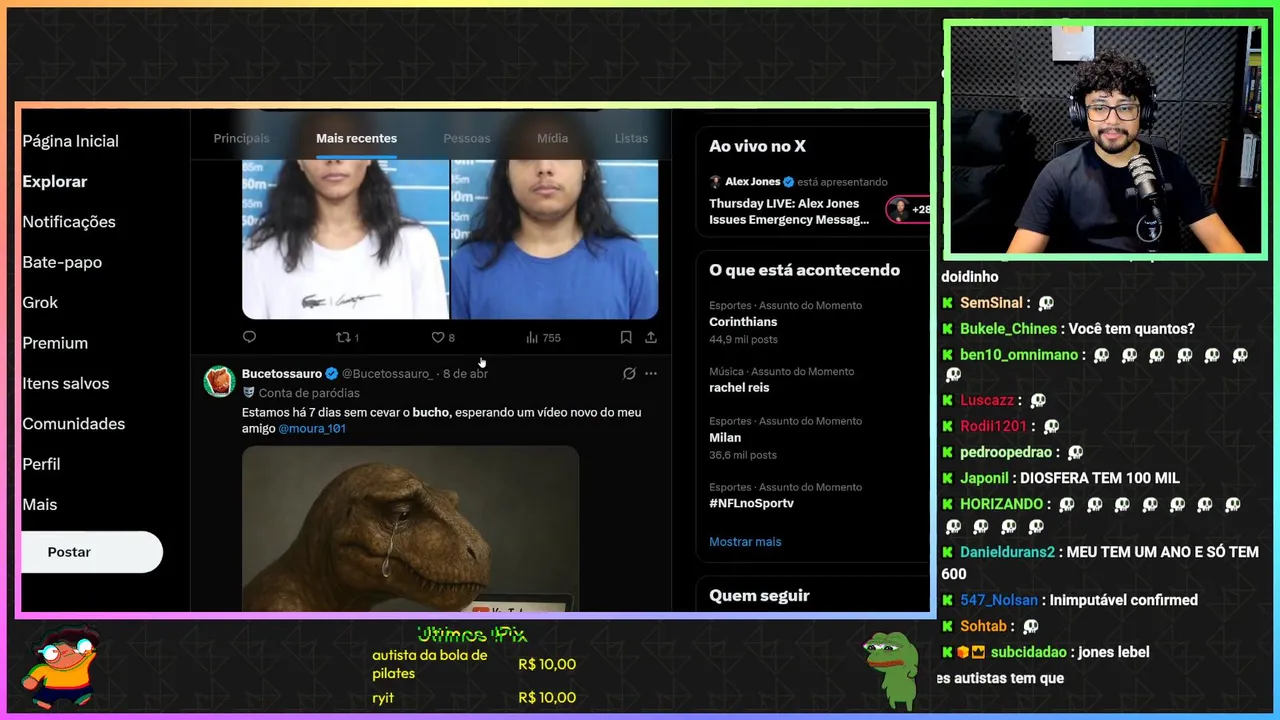Click the Bucetossauro display name
The width and height of the screenshot is (1280, 720).
(281, 374)
